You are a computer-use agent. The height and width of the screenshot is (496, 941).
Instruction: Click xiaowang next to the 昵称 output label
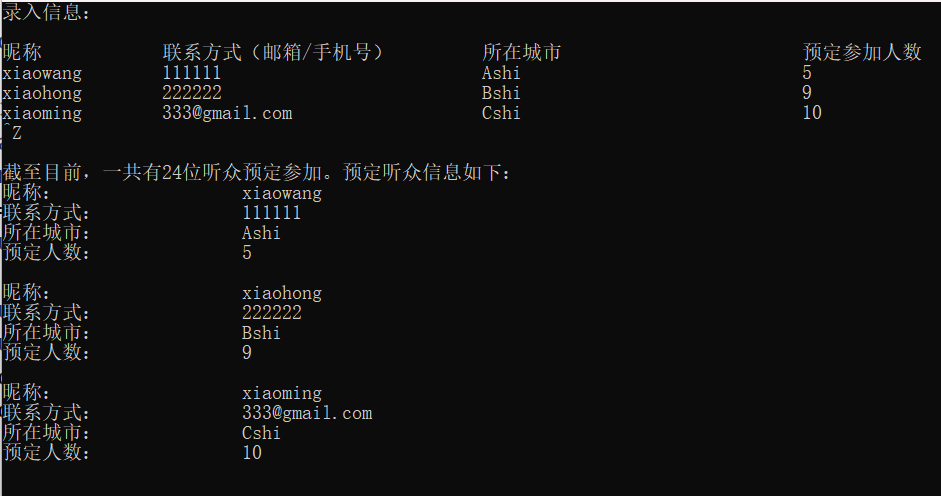(282, 193)
